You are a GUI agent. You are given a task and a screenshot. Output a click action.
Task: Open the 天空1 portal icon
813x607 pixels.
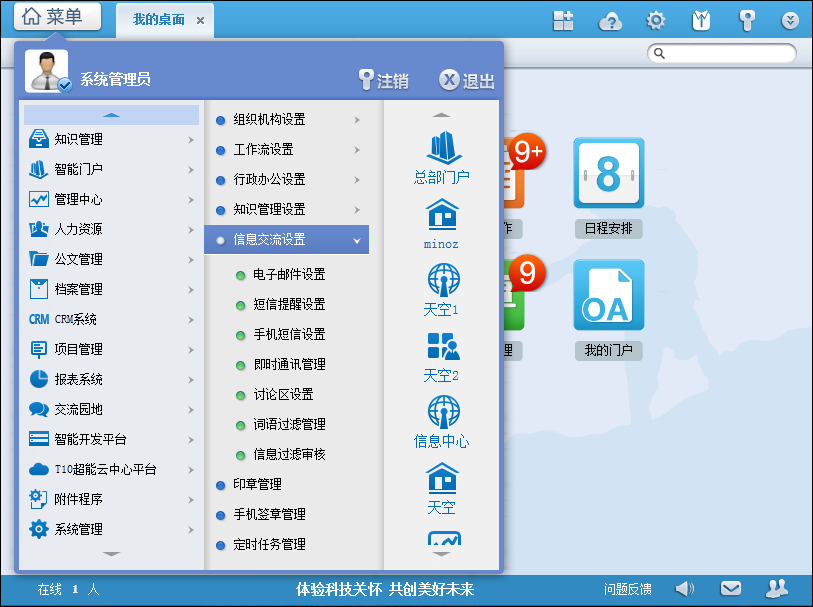pyautogui.click(x=443, y=279)
